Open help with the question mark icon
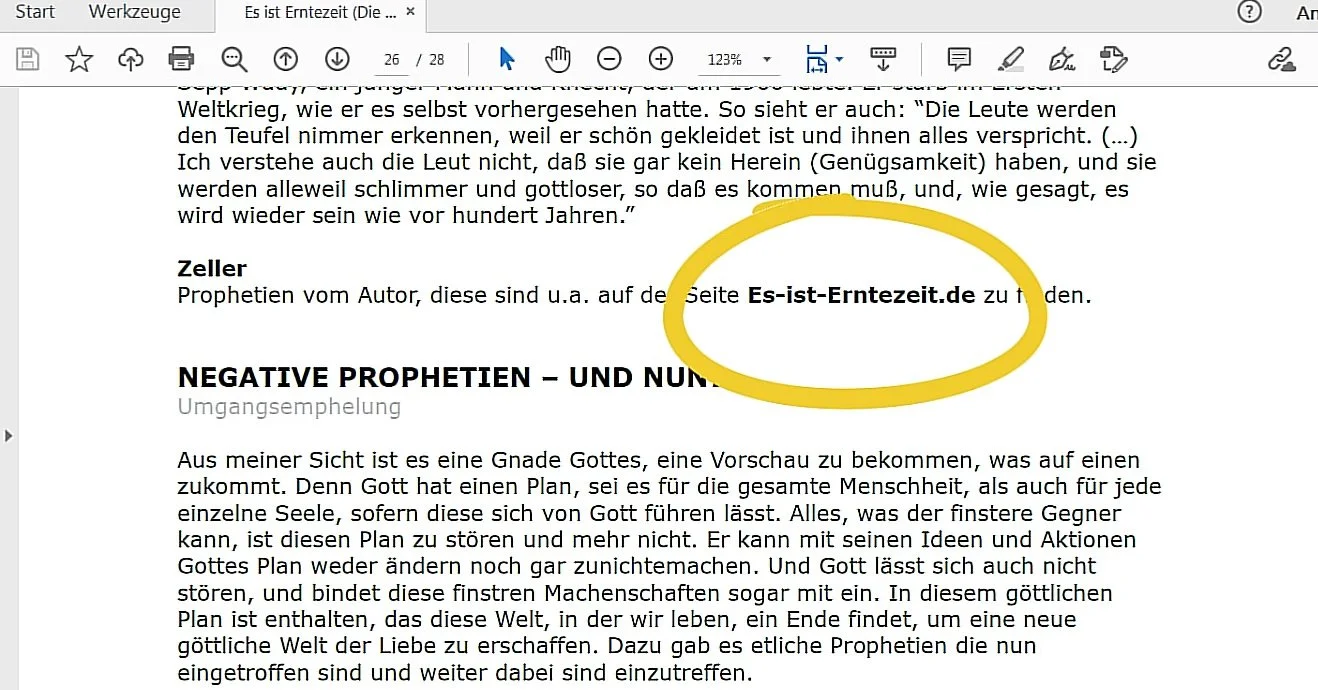The image size is (1318, 690). (1249, 12)
